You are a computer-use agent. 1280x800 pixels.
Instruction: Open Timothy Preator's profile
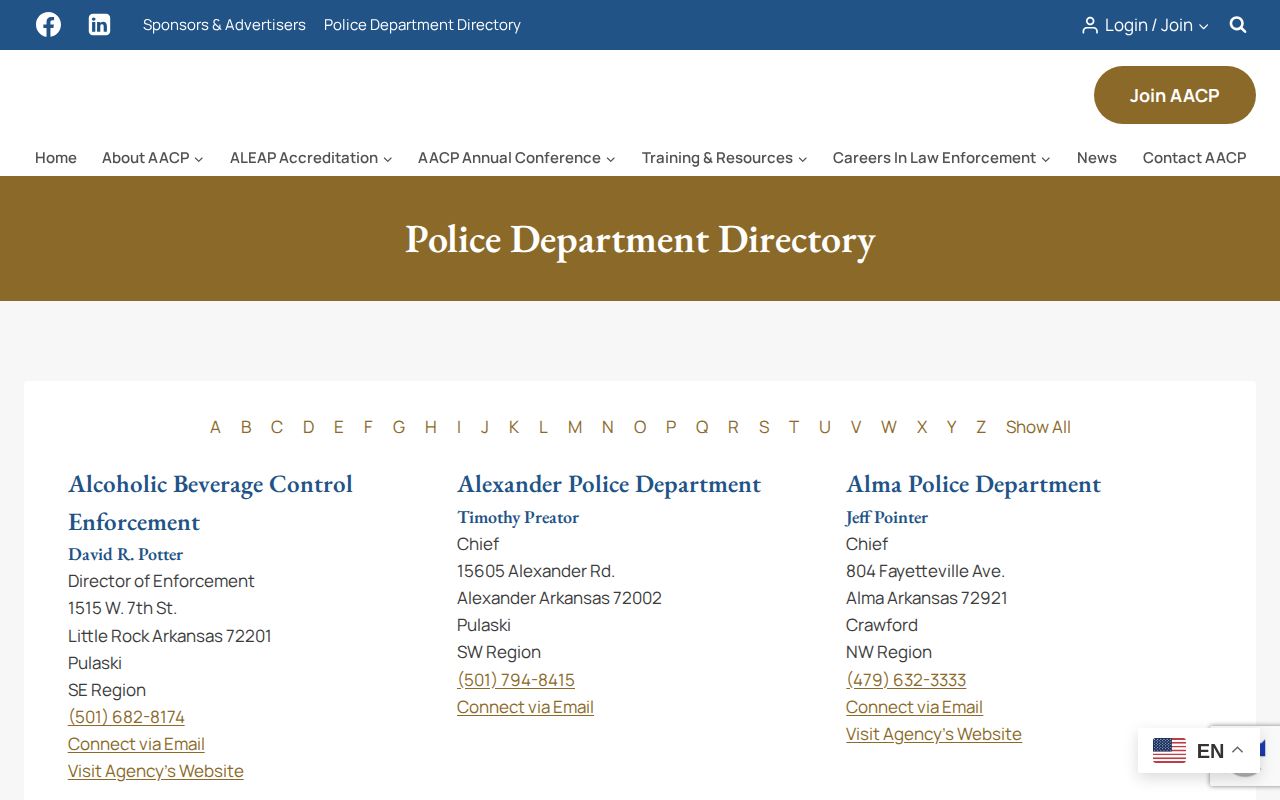click(518, 517)
